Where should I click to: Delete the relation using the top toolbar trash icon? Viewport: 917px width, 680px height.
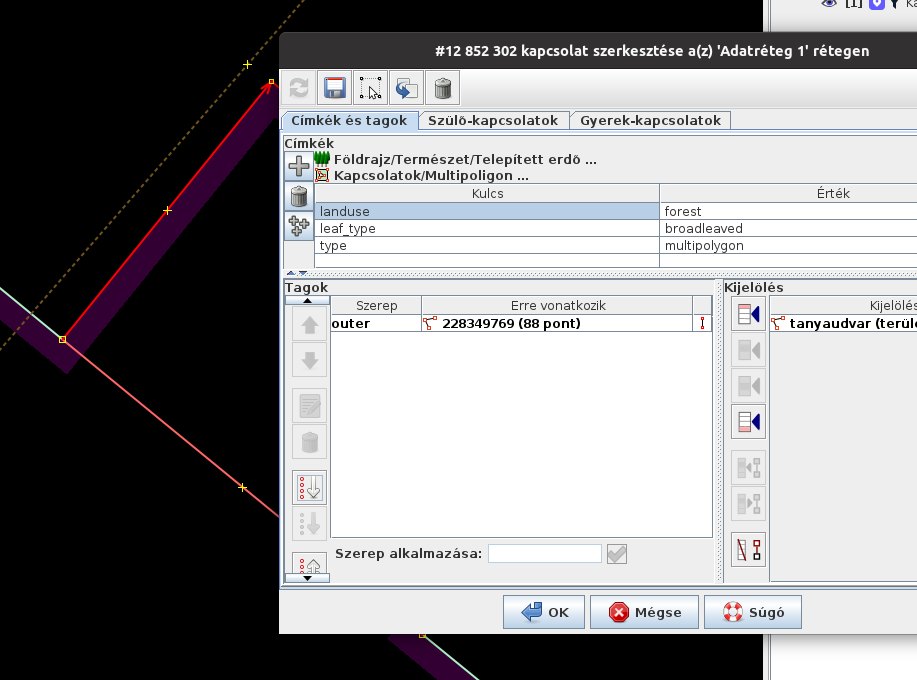[x=443, y=88]
